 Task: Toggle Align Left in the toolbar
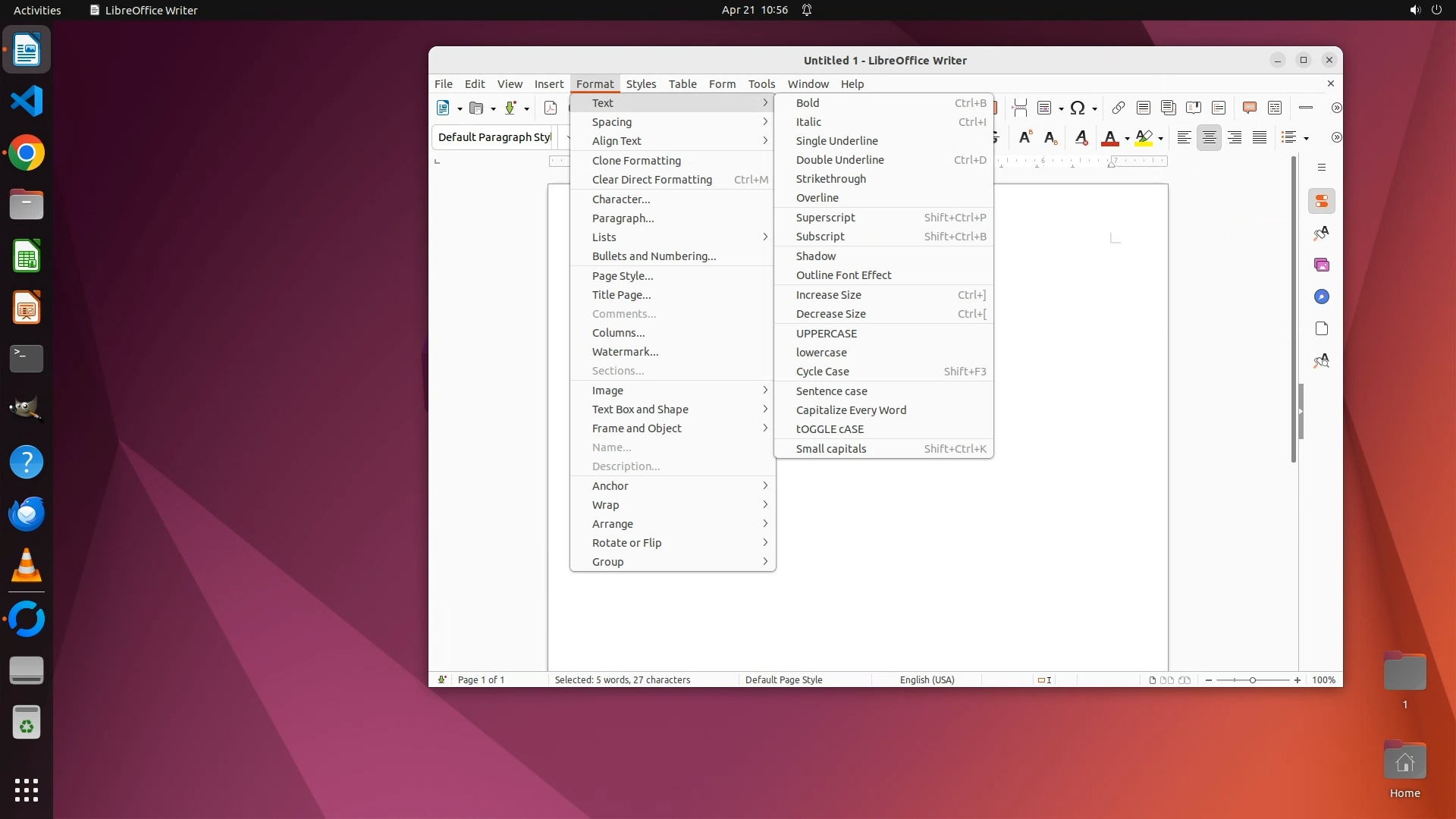(1184, 137)
